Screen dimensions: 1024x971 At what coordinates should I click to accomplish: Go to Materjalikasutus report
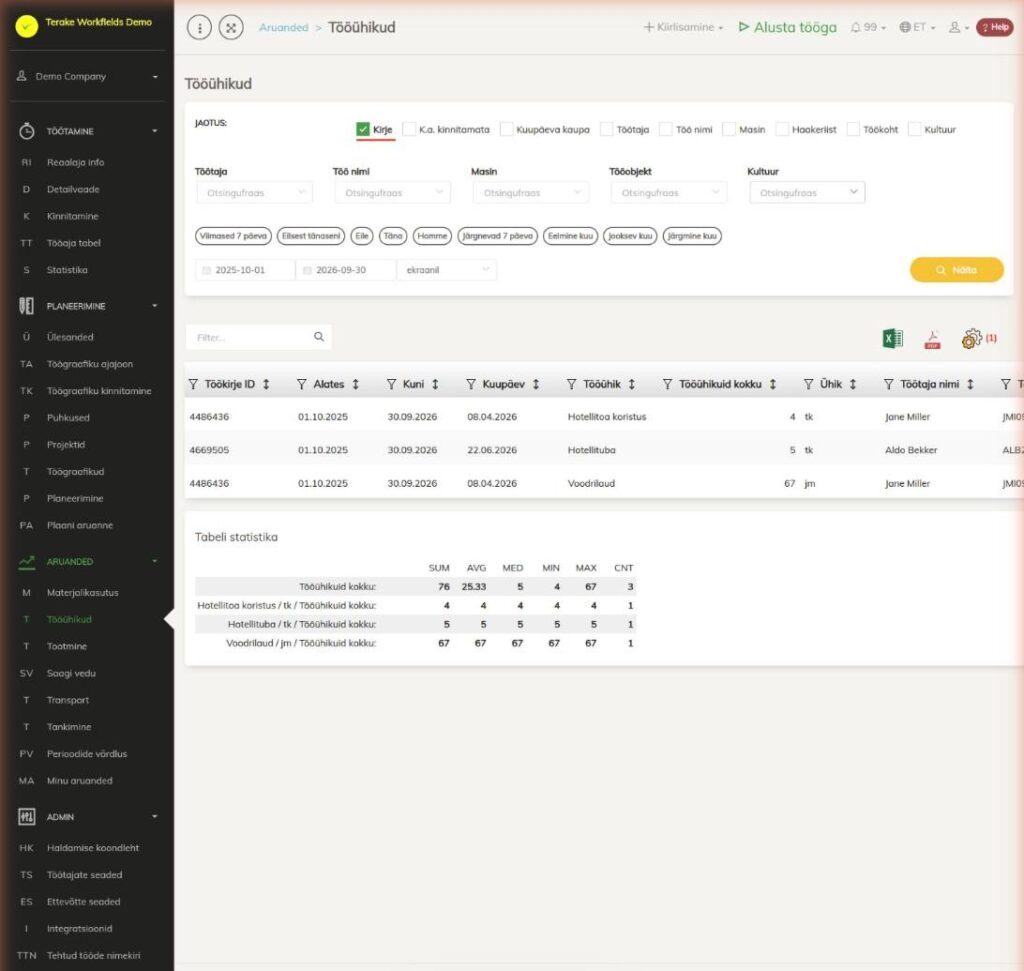82,593
